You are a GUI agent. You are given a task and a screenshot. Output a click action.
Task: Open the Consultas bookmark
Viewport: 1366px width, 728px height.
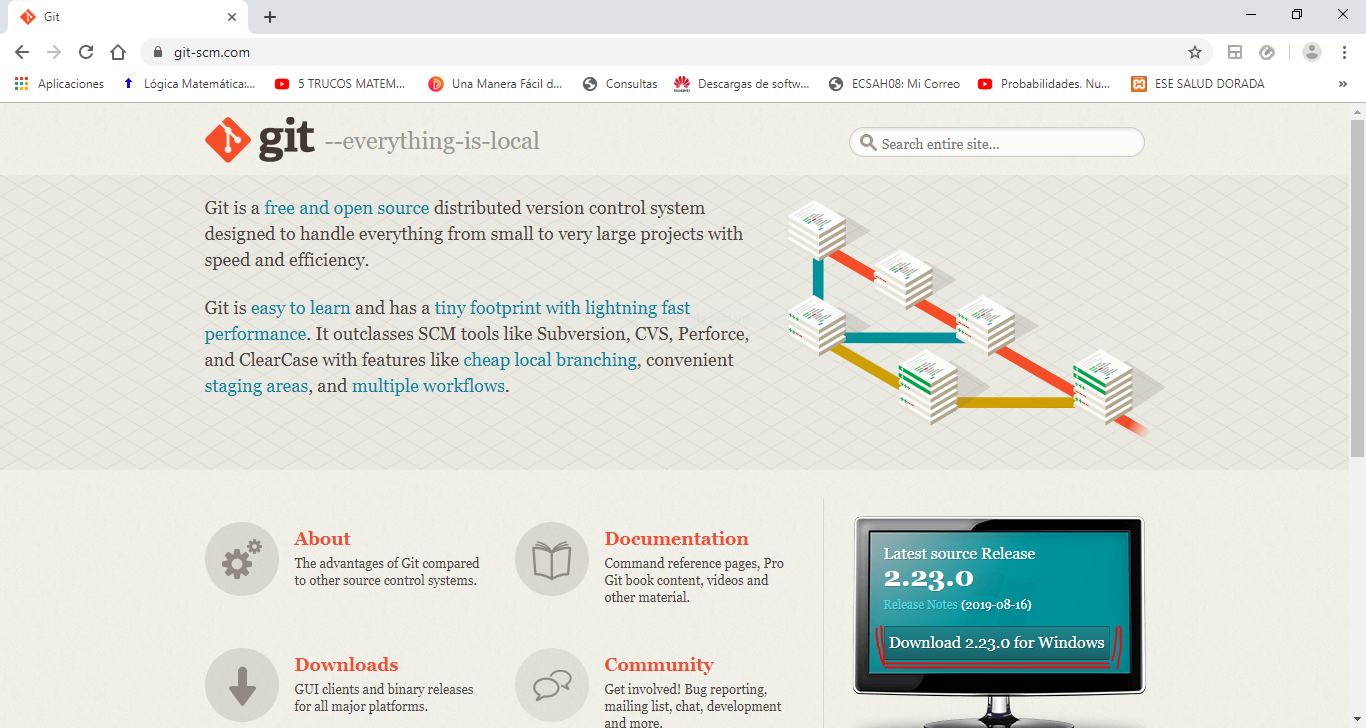620,84
